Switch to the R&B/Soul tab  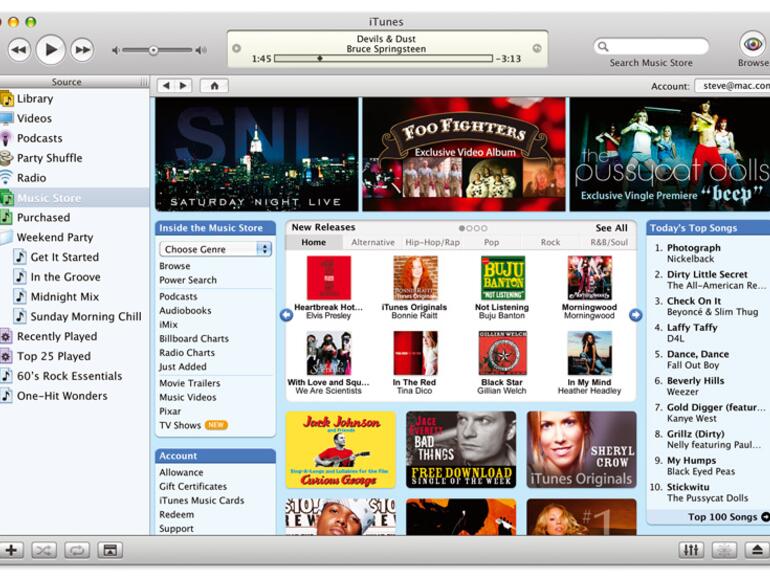[x=609, y=242]
